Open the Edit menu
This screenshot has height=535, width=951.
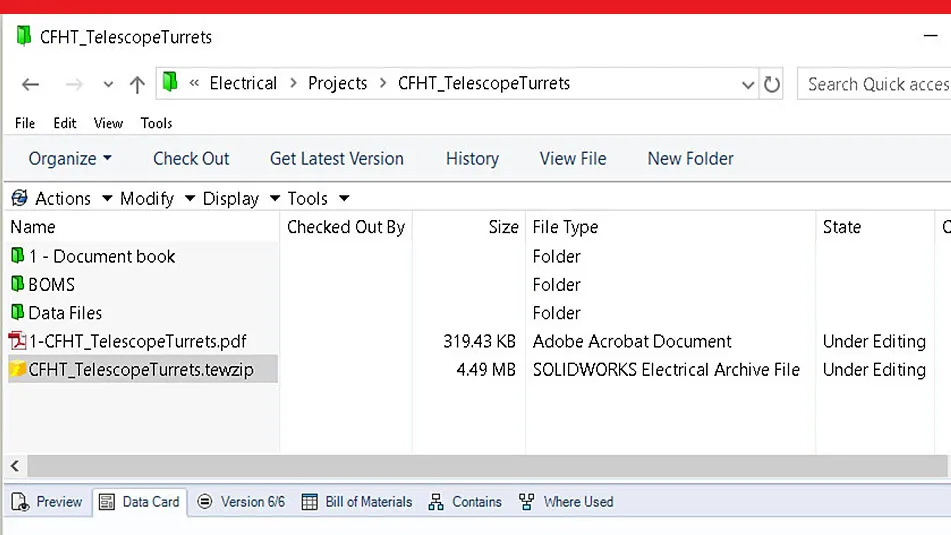tap(64, 123)
